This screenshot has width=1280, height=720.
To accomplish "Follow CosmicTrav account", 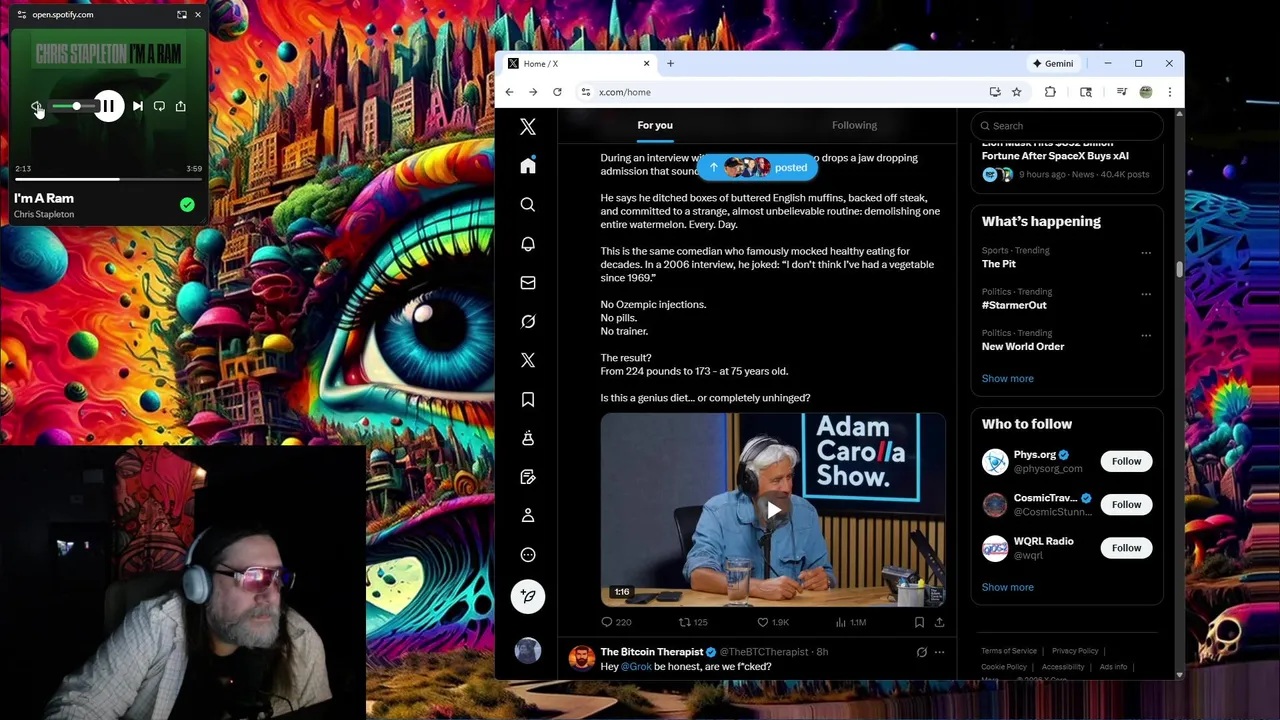I will 1126,504.
